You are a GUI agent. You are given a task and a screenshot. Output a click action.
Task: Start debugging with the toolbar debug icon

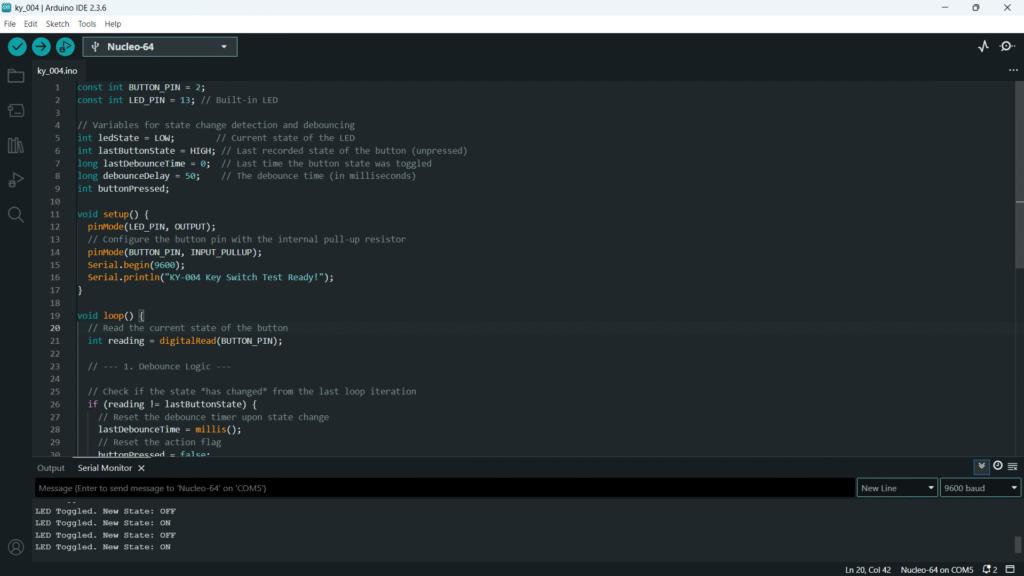tap(65, 47)
